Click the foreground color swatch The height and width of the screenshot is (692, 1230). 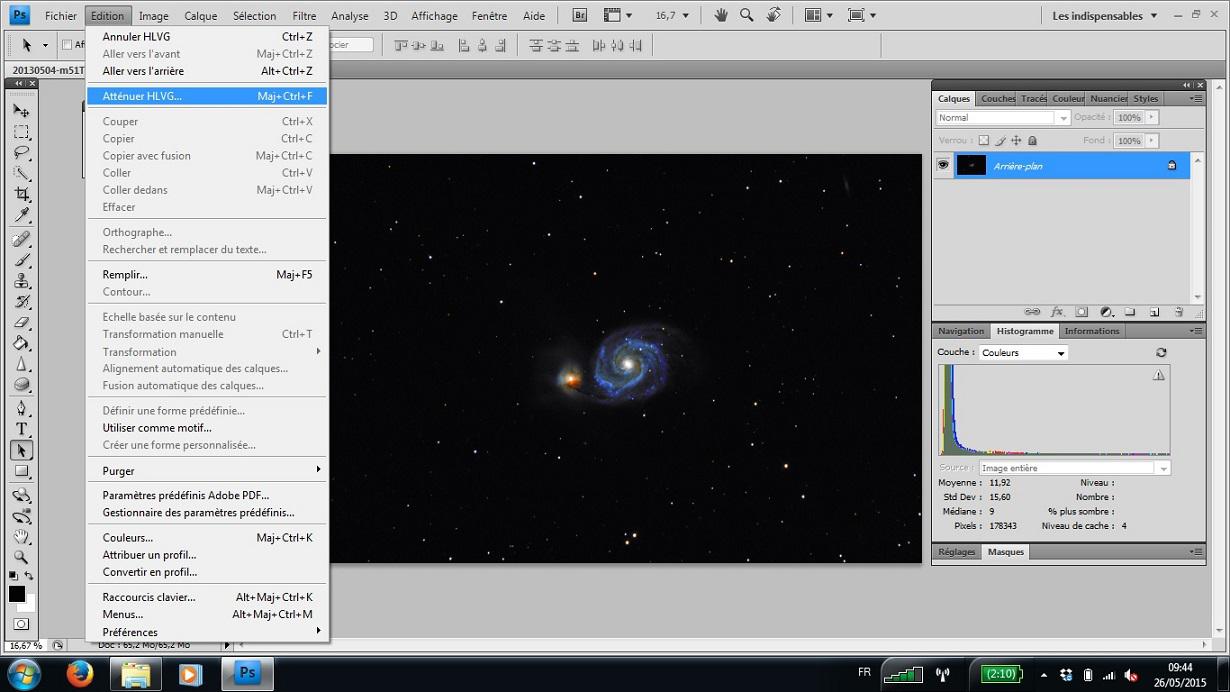[x=17, y=594]
